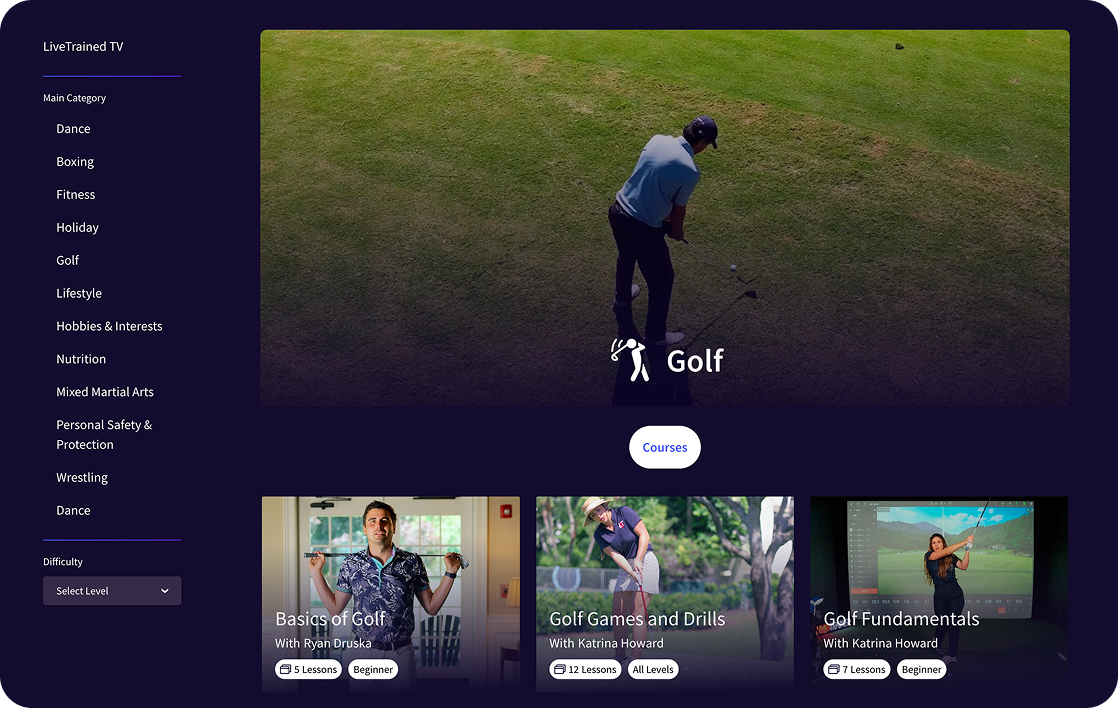Select the Courses tab
The width and height of the screenshot is (1118, 708).
point(665,447)
